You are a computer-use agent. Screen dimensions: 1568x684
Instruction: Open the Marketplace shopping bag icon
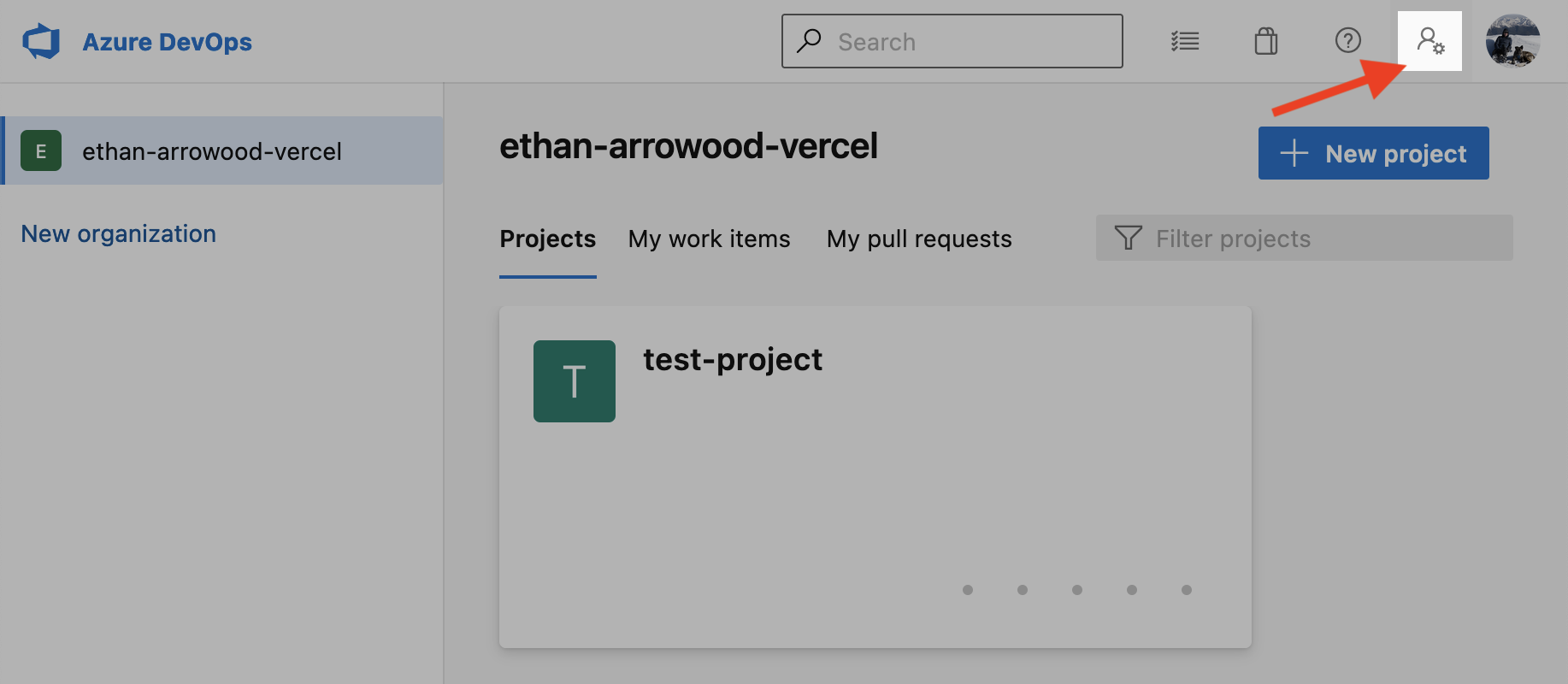[x=1266, y=41]
